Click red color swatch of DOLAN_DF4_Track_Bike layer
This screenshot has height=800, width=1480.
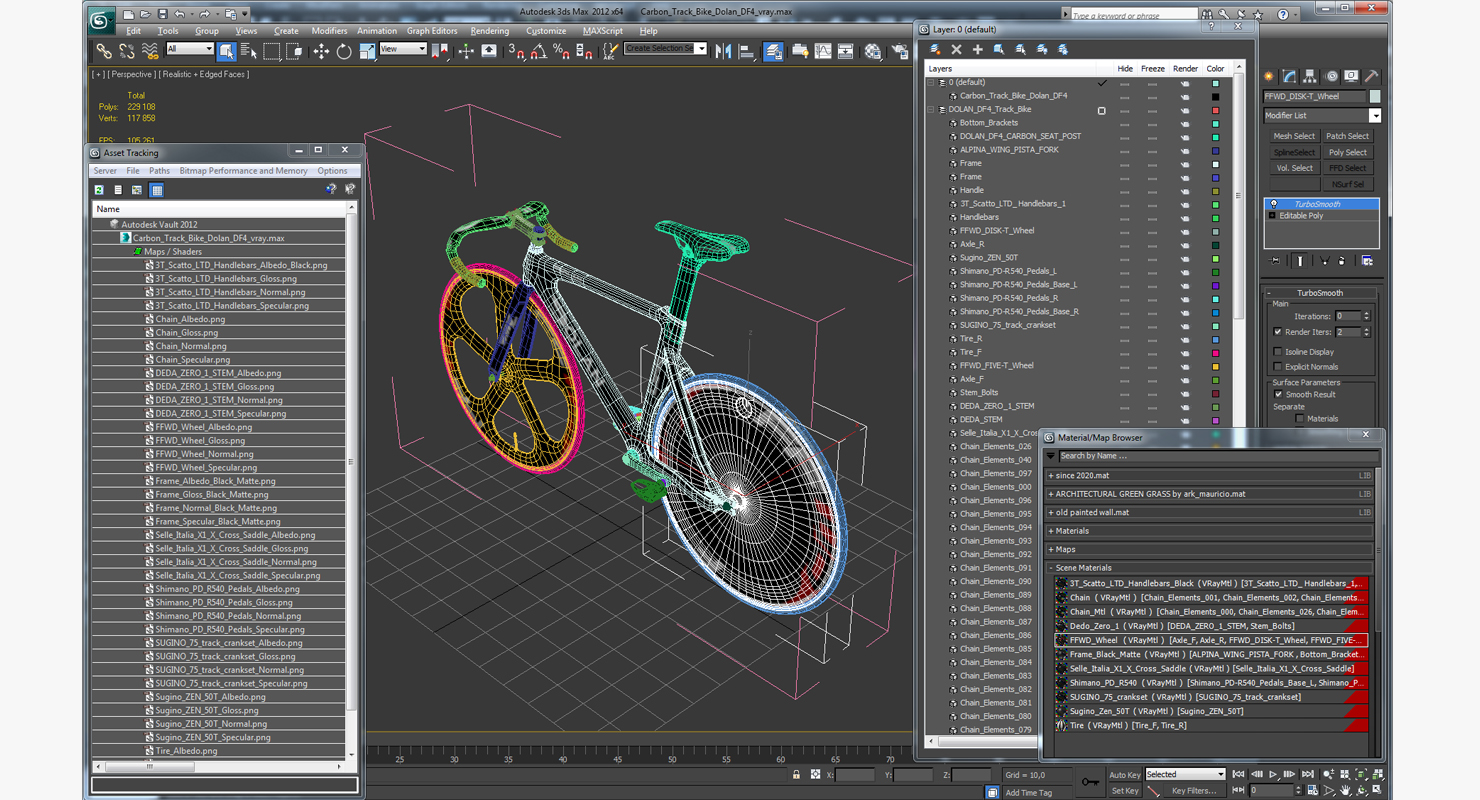click(x=1215, y=110)
